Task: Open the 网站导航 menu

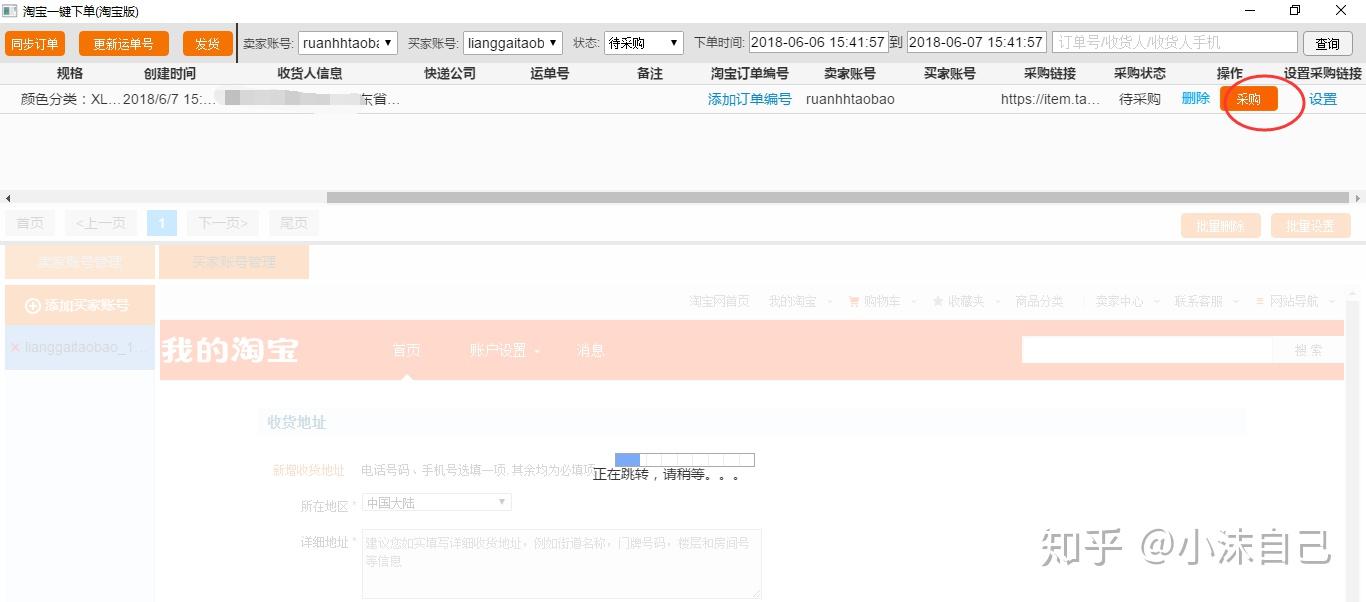Action: (1295, 301)
